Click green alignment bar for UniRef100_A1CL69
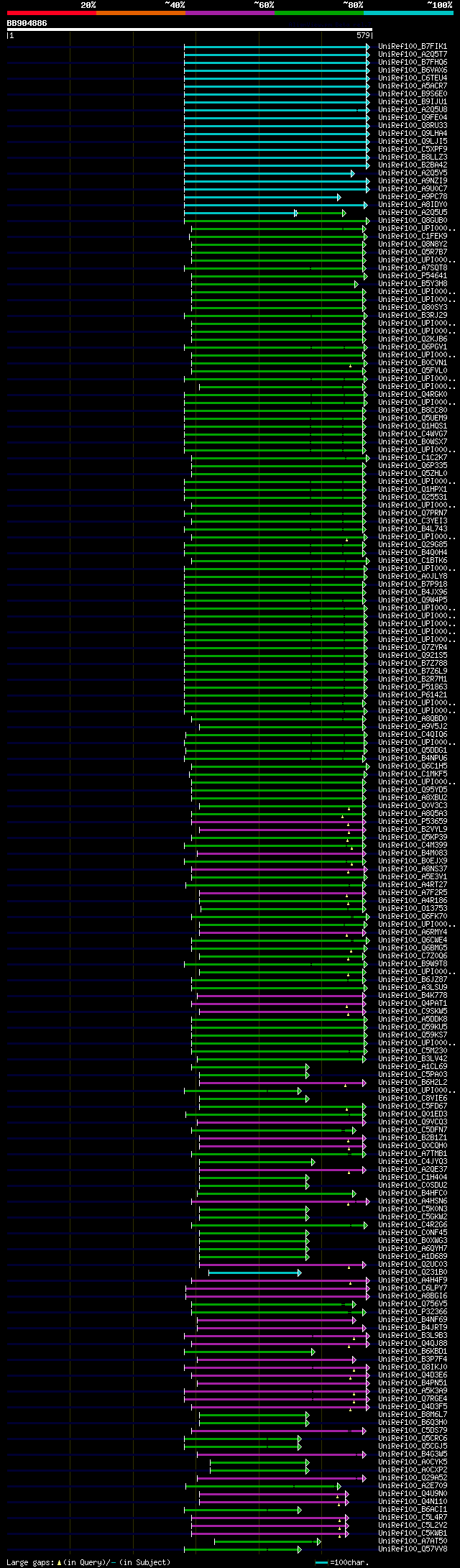 click(250, 1067)
